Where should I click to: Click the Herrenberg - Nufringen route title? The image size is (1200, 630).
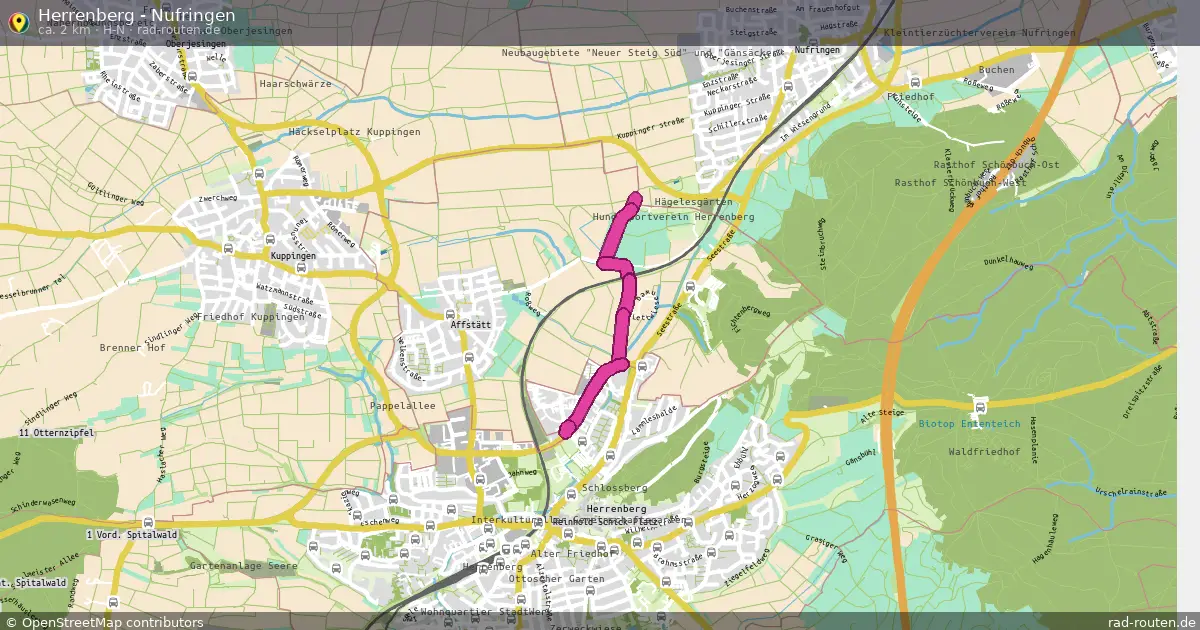click(137, 15)
